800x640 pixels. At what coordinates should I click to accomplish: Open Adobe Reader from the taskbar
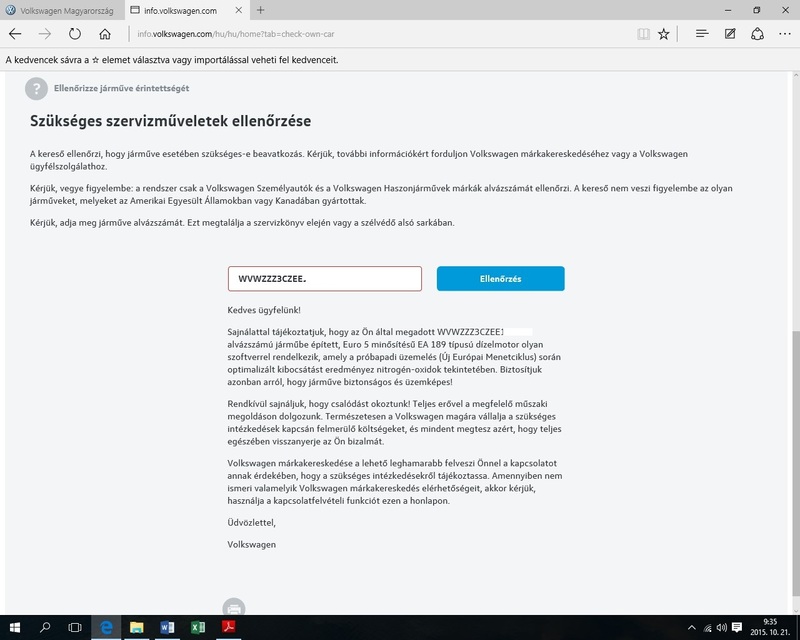point(229,627)
